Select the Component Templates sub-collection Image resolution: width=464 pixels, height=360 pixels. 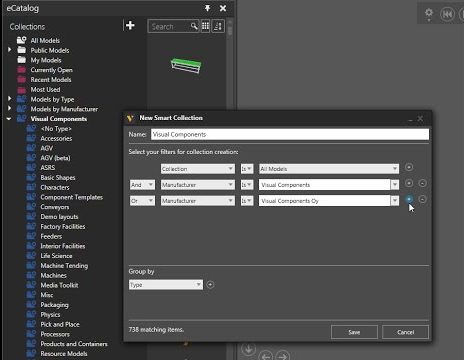pyautogui.click(x=71, y=197)
